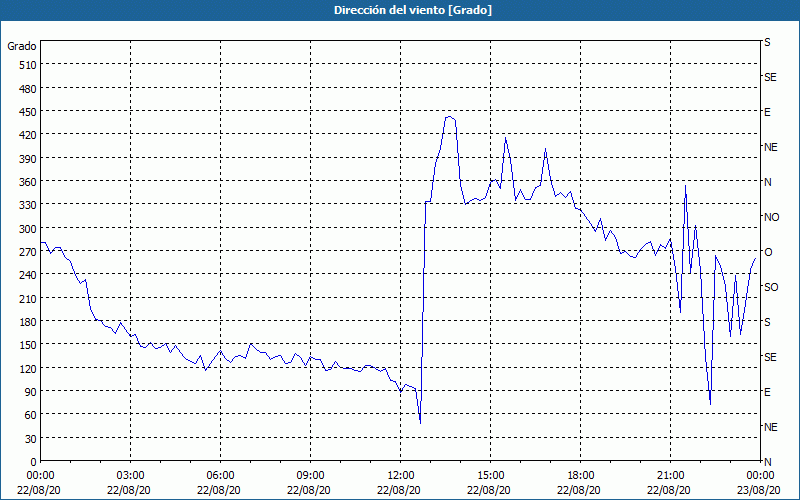Click the SE compass label level with 480
The image size is (800, 500).
[770, 78]
